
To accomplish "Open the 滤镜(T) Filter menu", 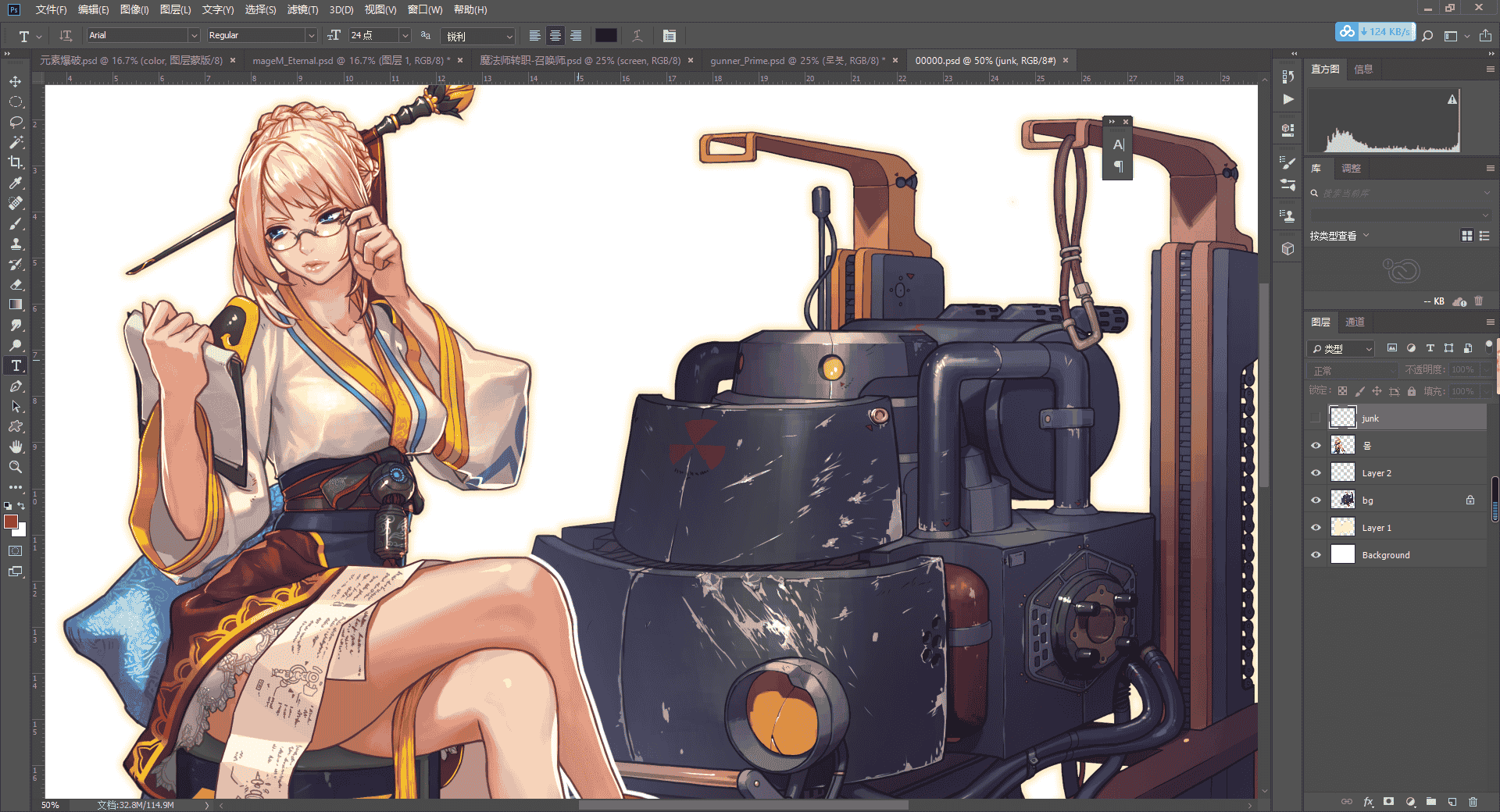I will 302,9.
